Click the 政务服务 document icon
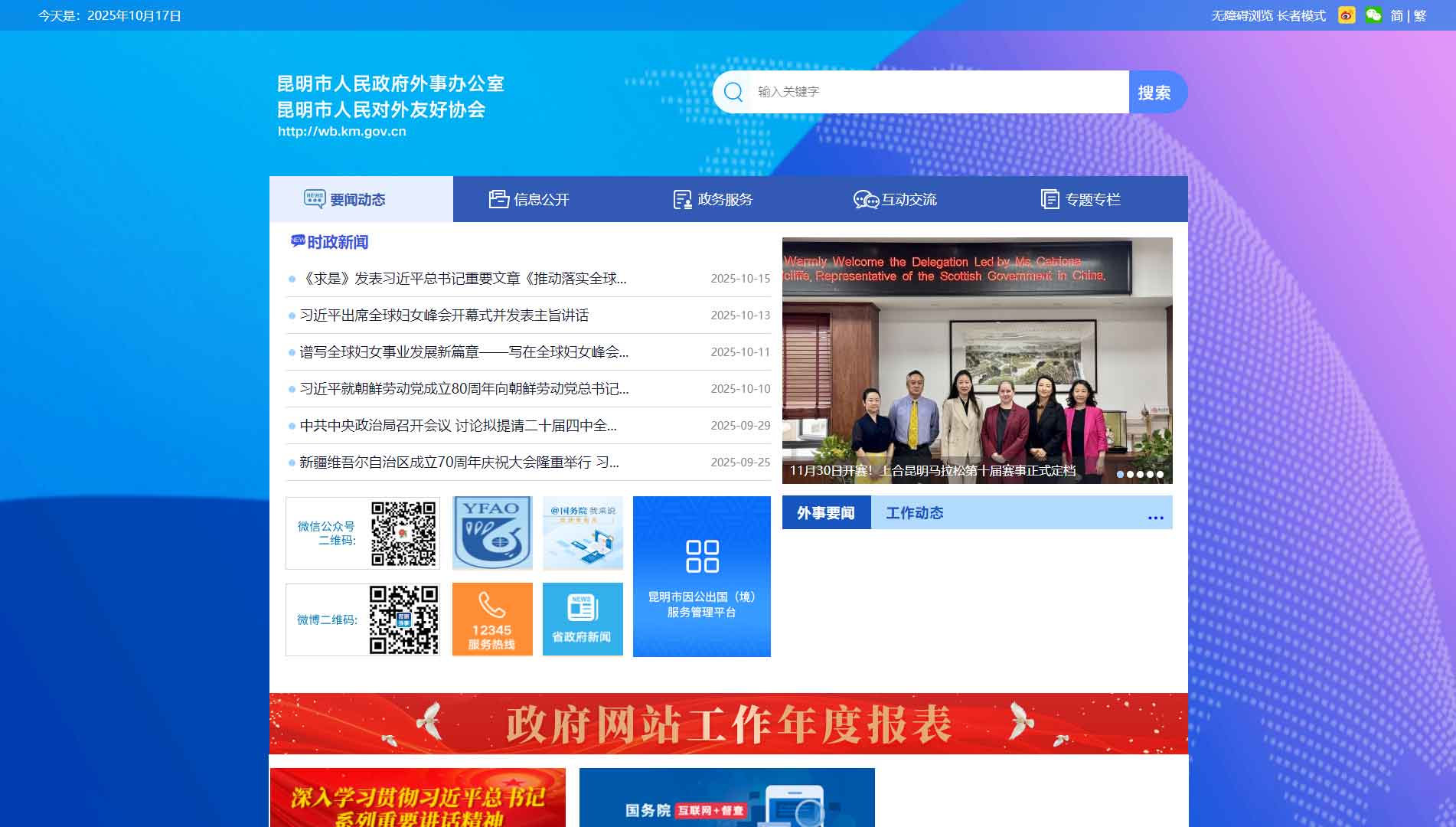Image resolution: width=1456 pixels, height=827 pixels. [x=682, y=199]
